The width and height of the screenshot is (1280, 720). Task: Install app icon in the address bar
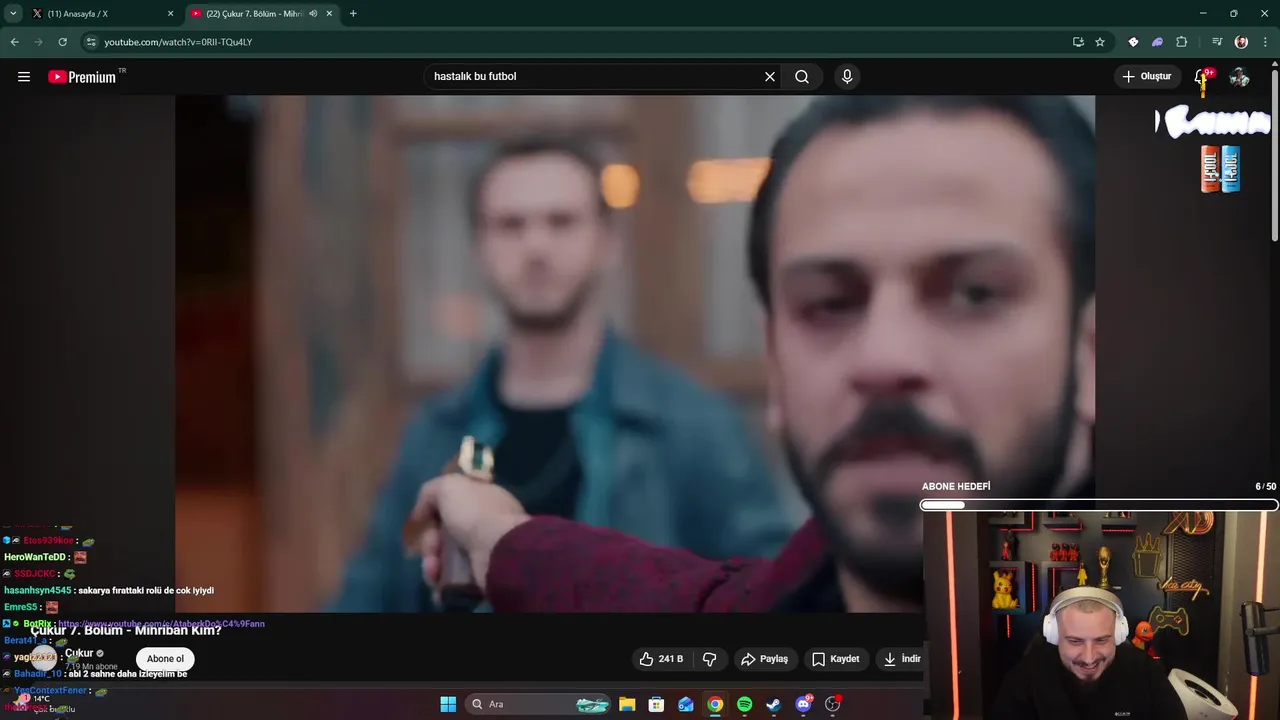coord(1078,42)
